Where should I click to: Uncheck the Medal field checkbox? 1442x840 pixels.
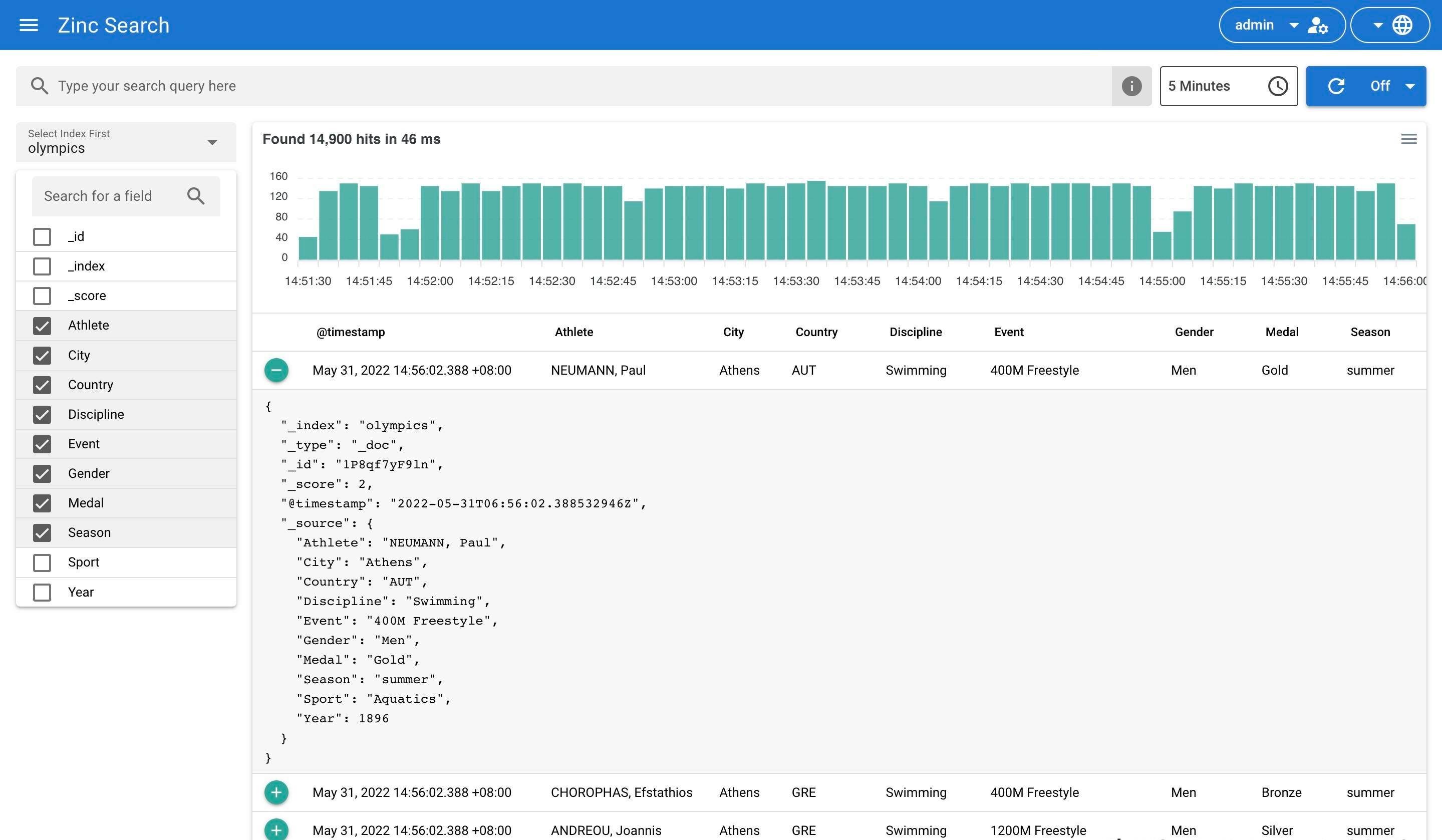pyautogui.click(x=42, y=503)
